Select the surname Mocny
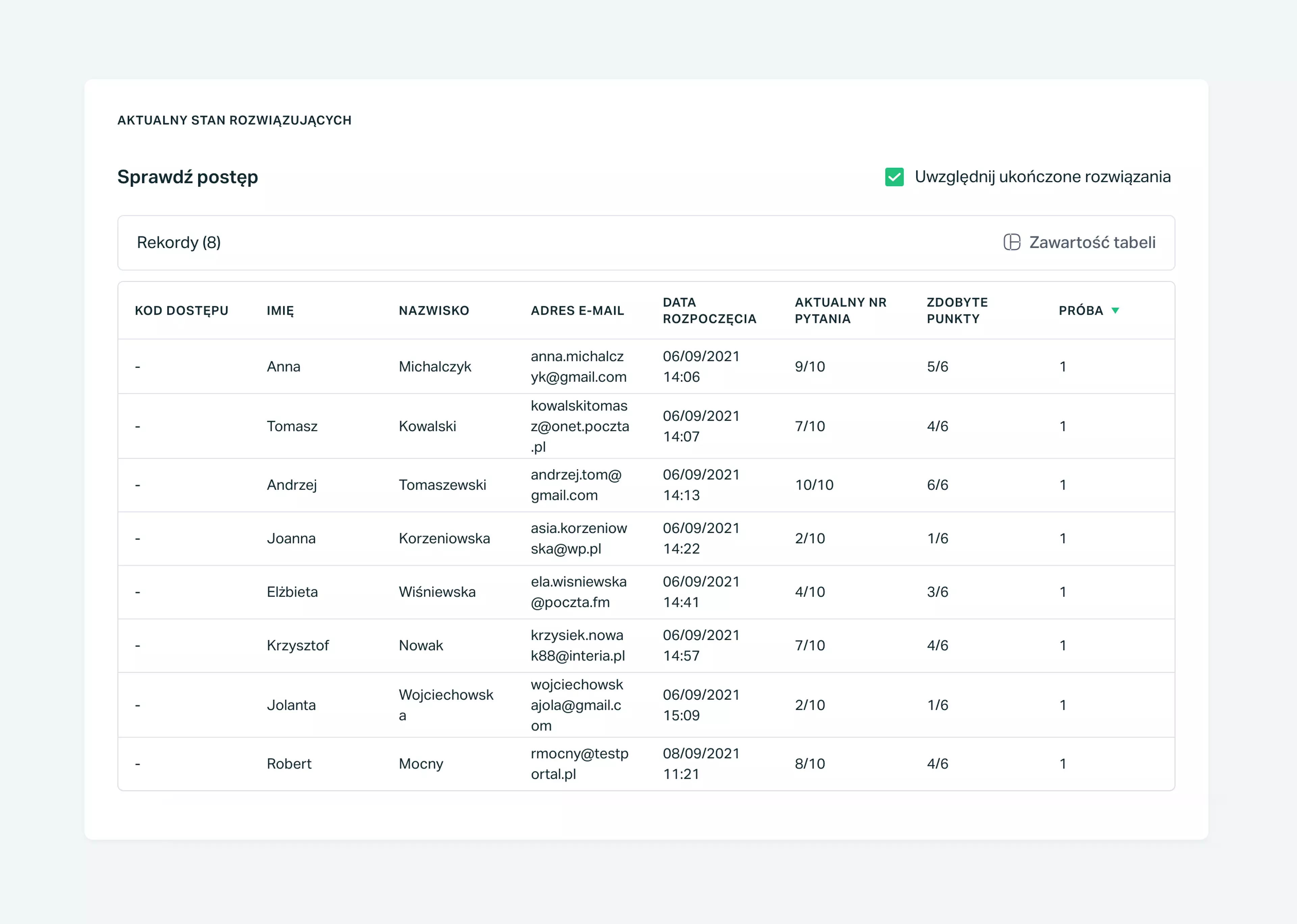 (x=421, y=764)
